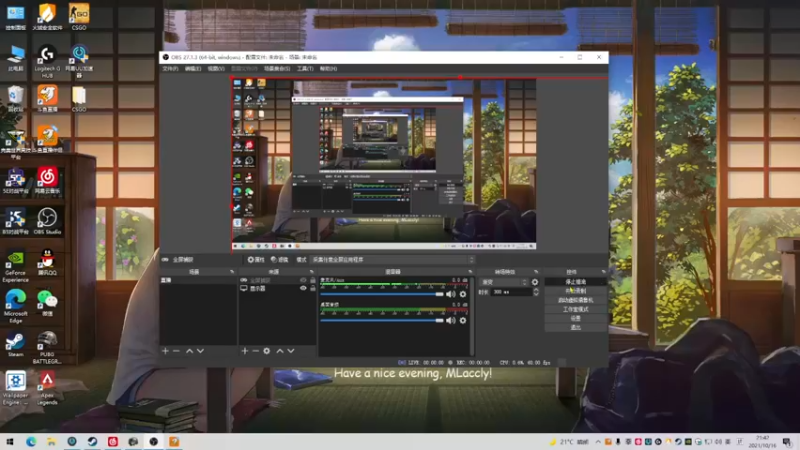Click the transition duration 300 ms field

tap(512, 292)
